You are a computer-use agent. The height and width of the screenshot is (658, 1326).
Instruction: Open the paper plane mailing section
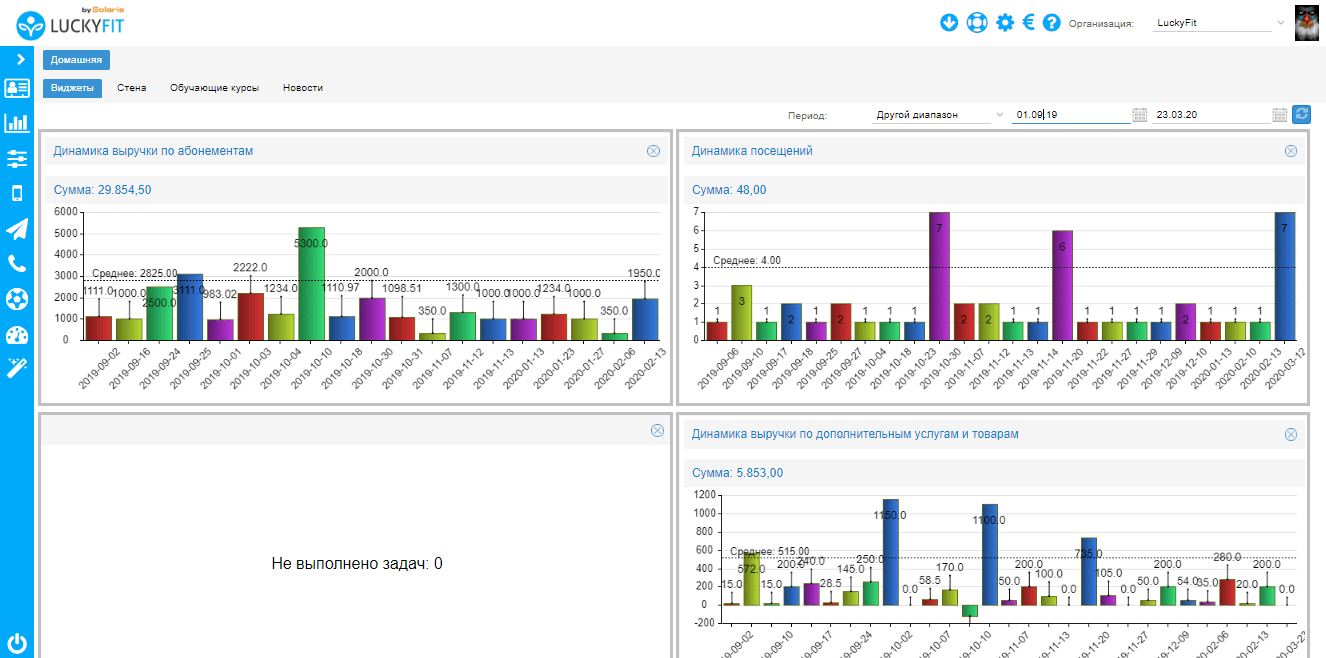click(17, 229)
